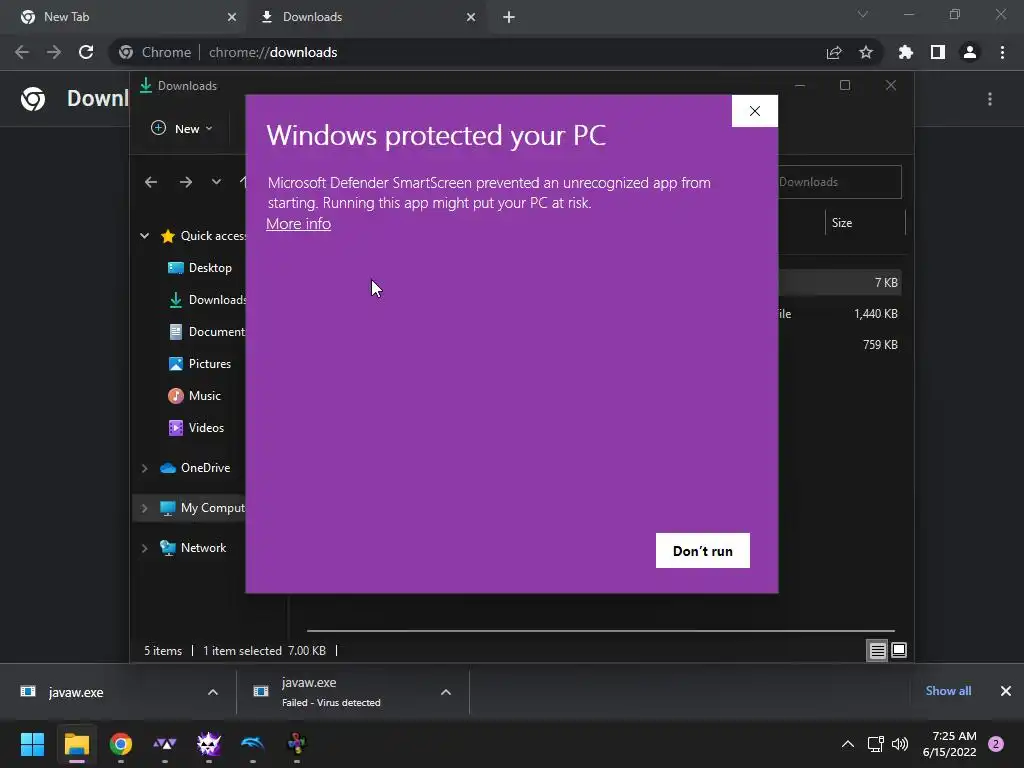Open New dropdown in File Explorer

pyautogui.click(x=182, y=129)
